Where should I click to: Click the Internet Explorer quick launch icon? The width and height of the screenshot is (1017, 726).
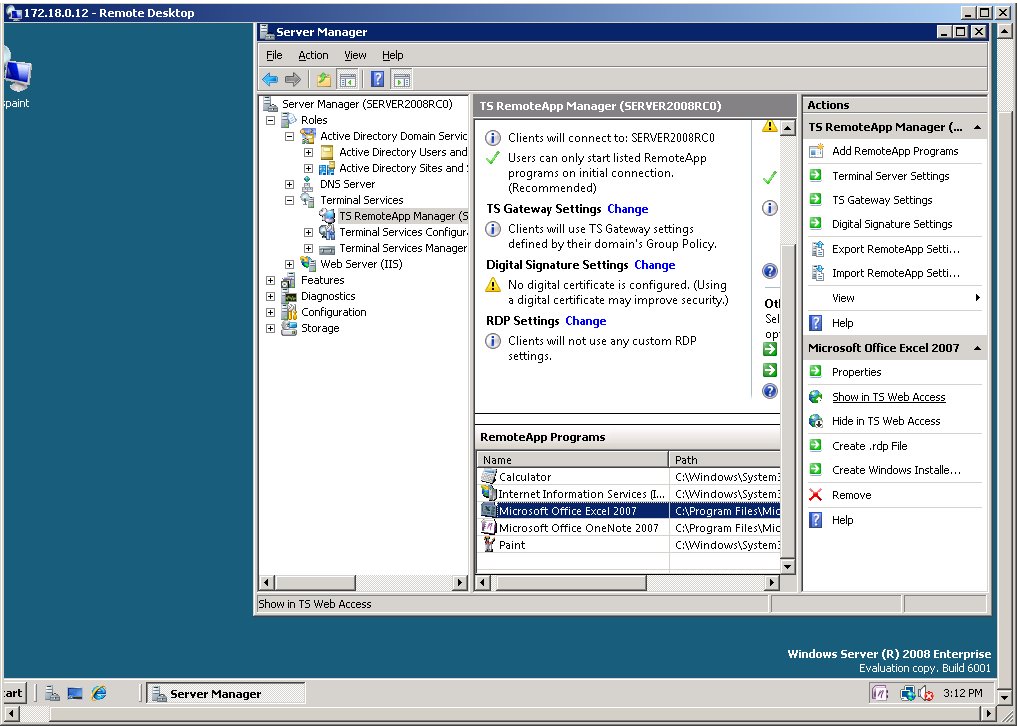click(99, 694)
